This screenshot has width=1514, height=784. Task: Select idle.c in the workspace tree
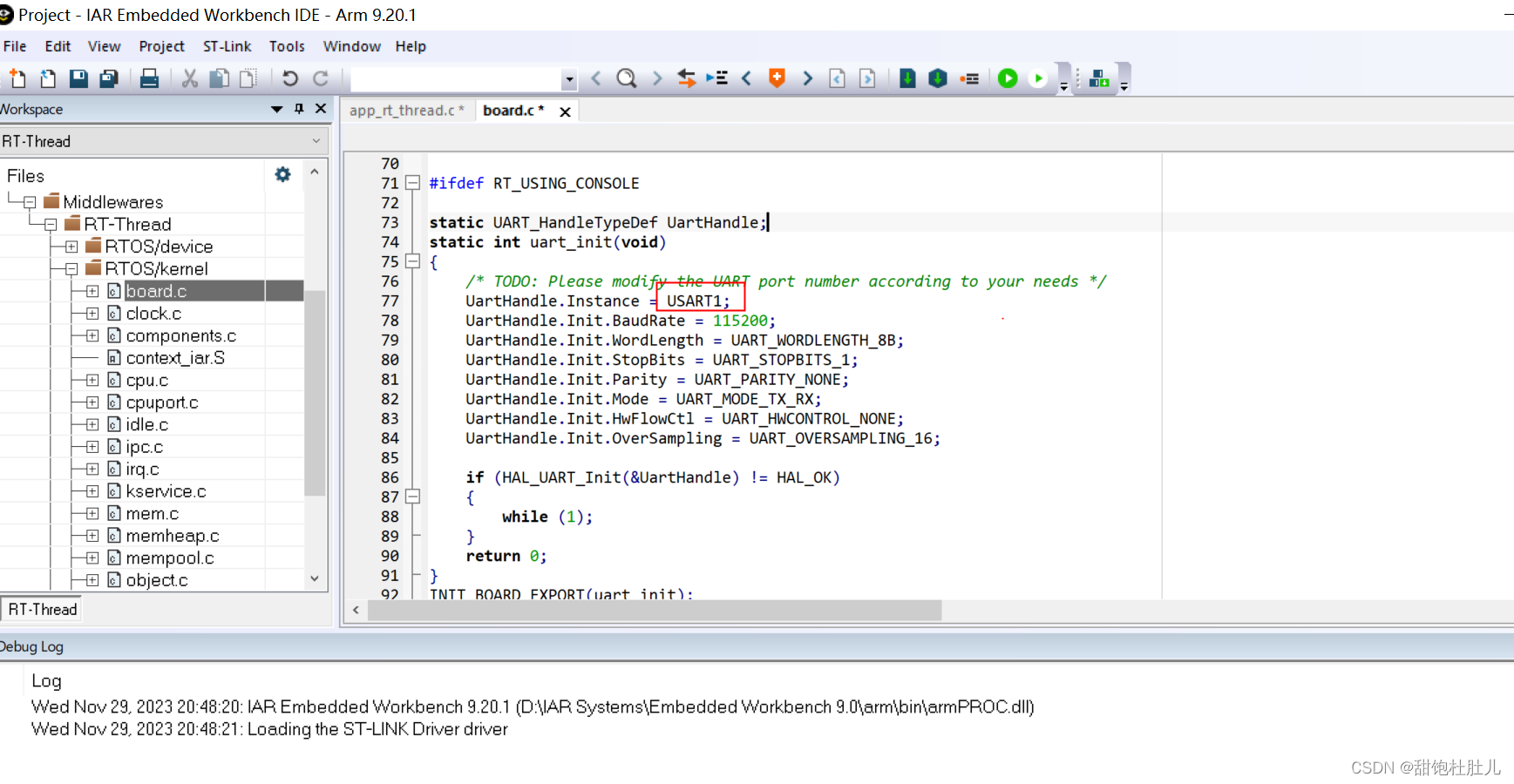(x=147, y=425)
